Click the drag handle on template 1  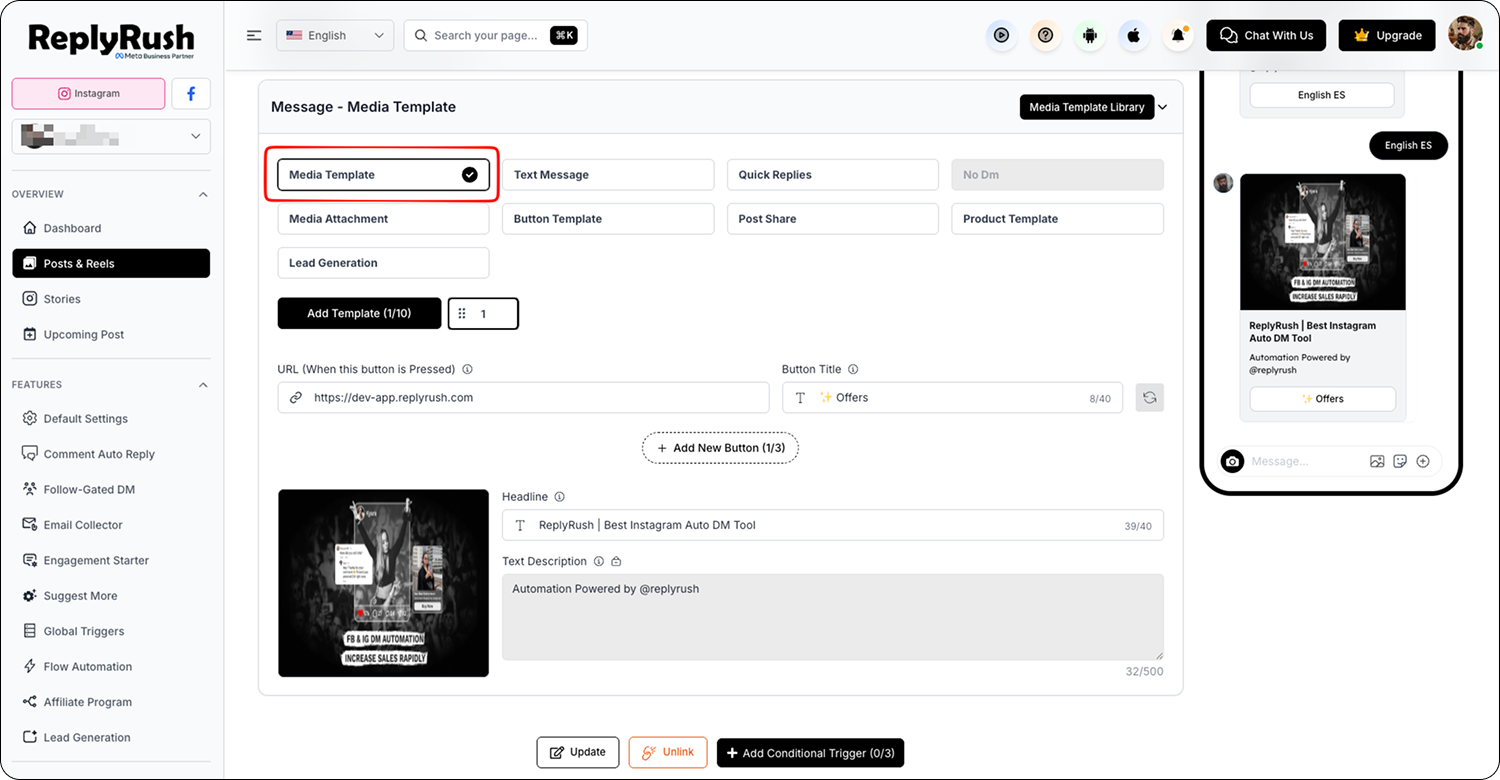point(462,313)
